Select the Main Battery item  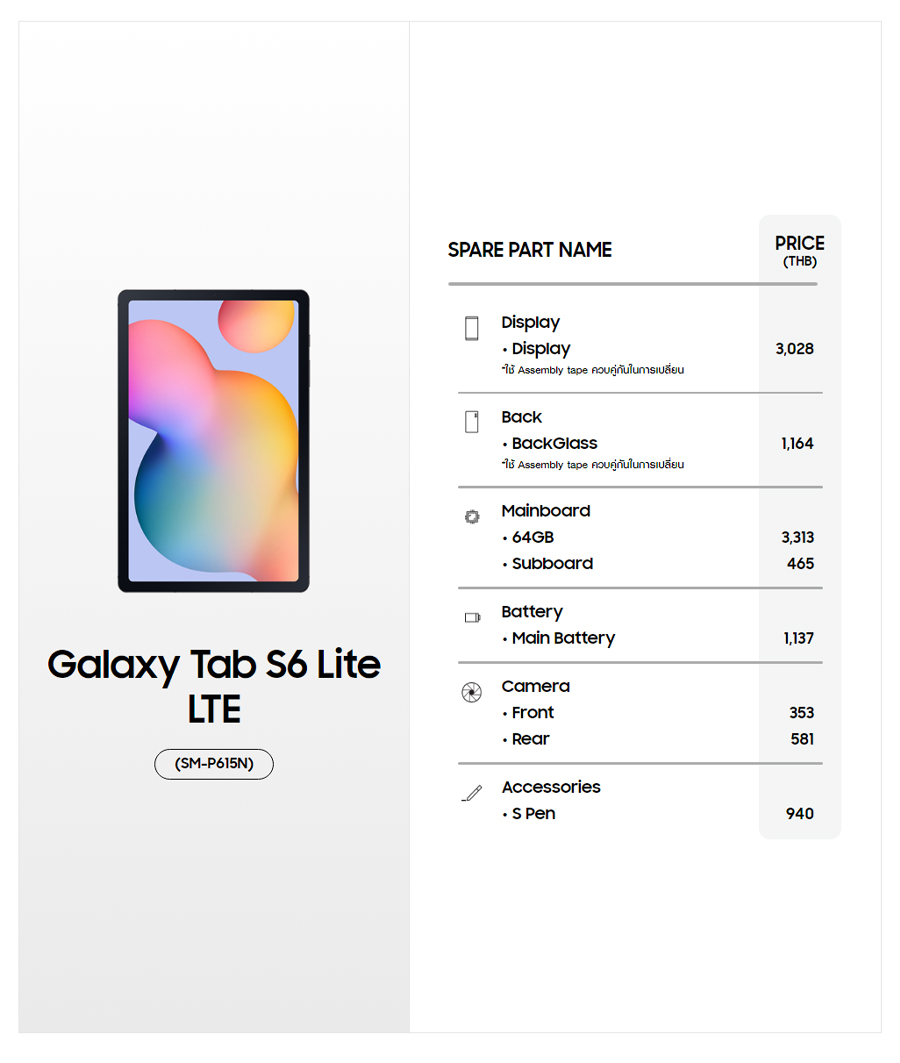[563, 638]
